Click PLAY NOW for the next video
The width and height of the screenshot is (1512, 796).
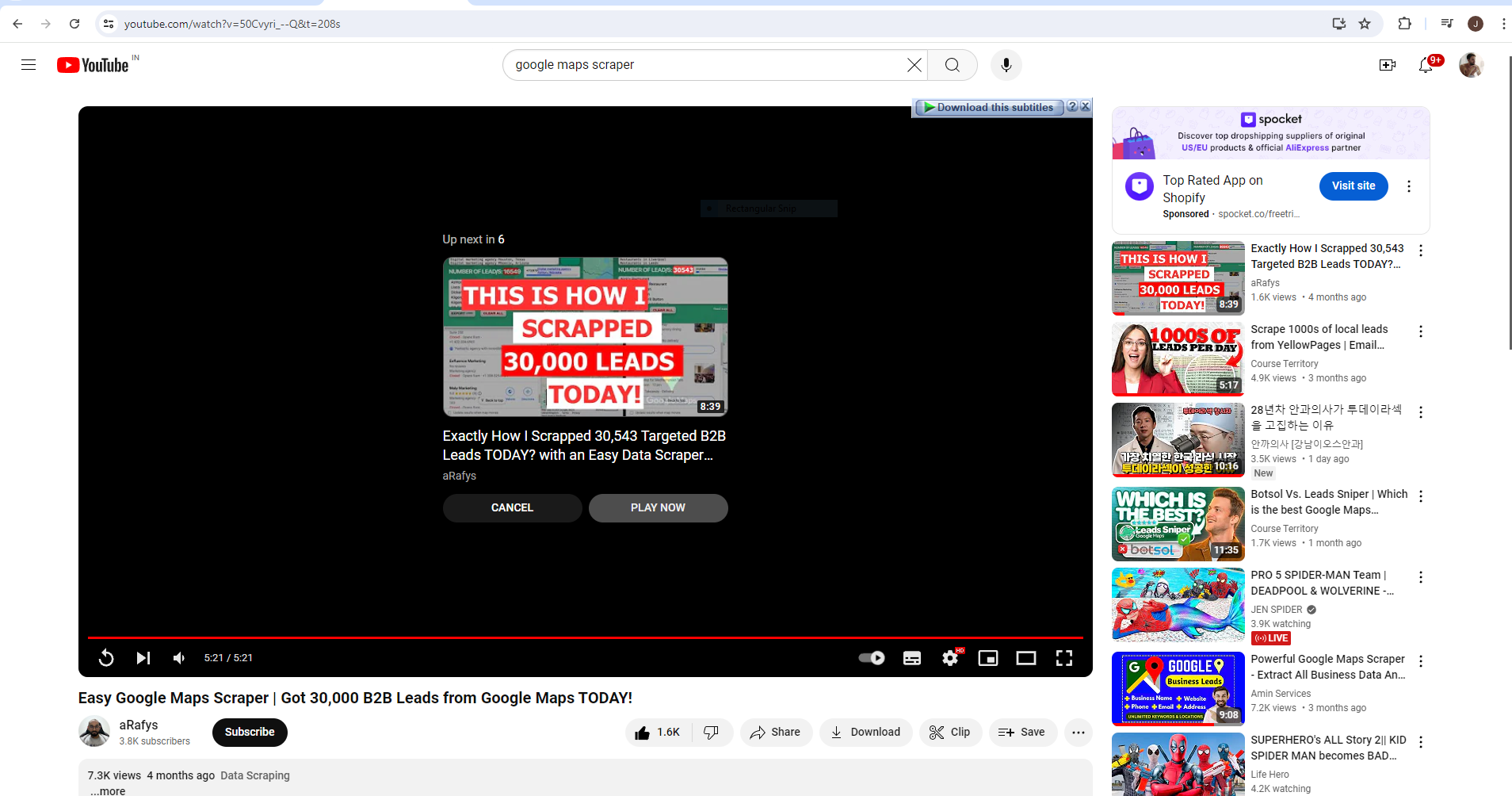click(x=658, y=507)
